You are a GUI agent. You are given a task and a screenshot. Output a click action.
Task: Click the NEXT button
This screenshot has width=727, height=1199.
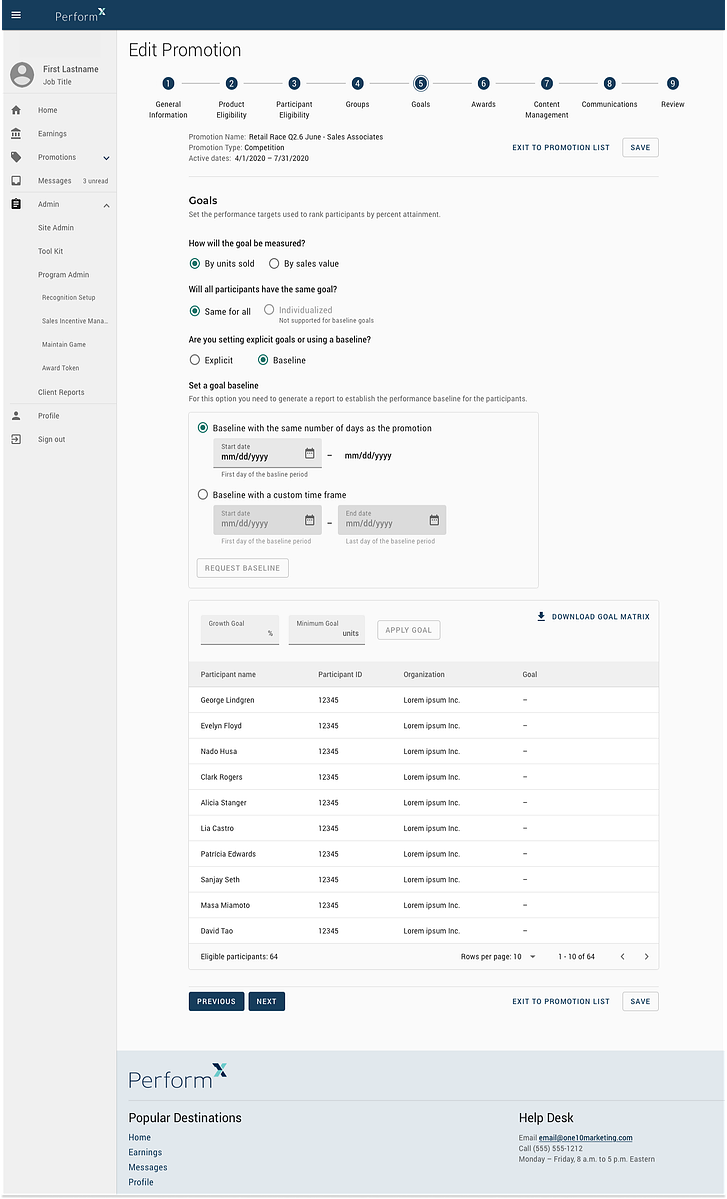(x=267, y=1002)
